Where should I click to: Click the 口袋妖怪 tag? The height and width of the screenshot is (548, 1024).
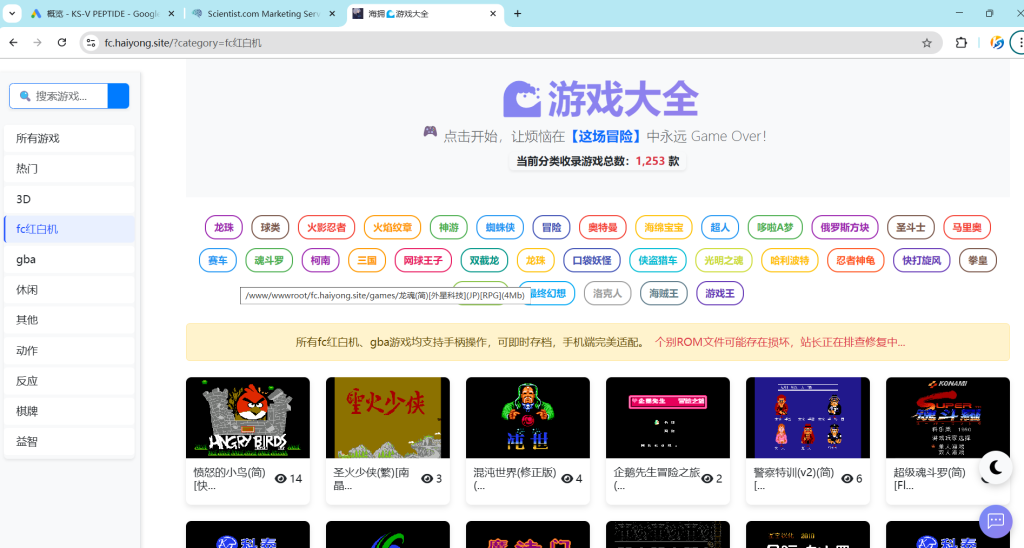tap(592, 260)
